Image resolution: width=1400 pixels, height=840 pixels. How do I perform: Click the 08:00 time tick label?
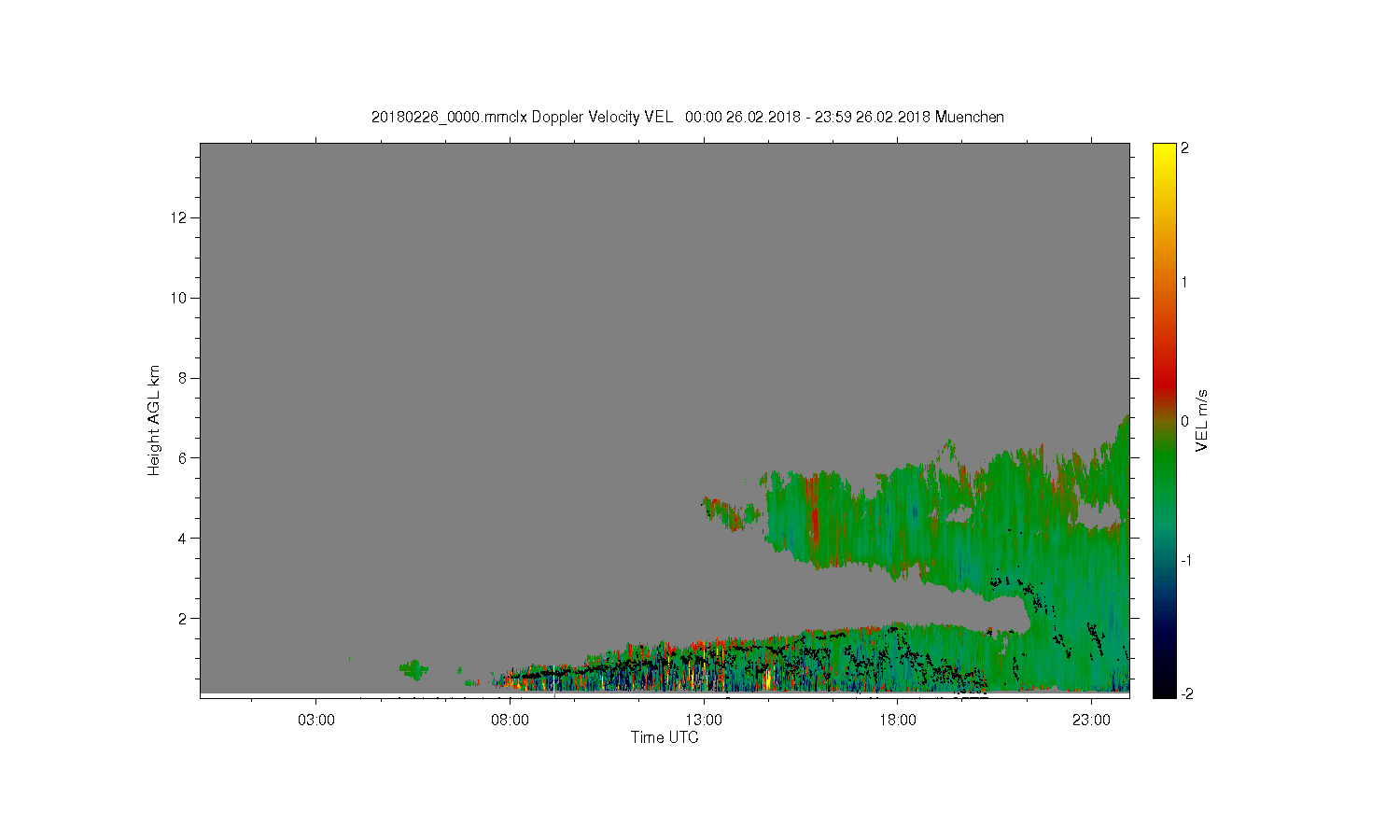coord(511,721)
